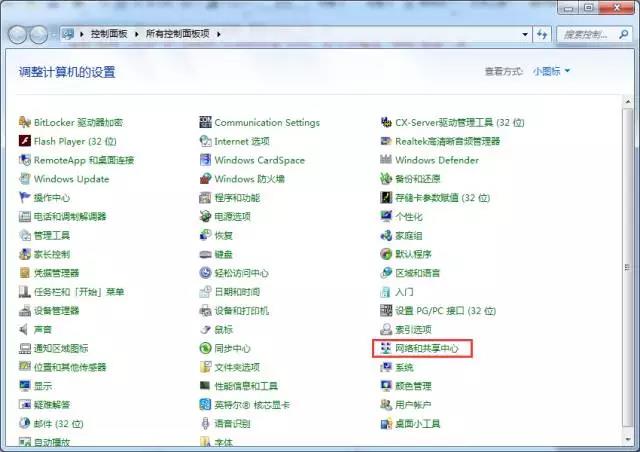Open 邮件 (32 位) link
640x452 pixels.
pyautogui.click(x=58, y=423)
